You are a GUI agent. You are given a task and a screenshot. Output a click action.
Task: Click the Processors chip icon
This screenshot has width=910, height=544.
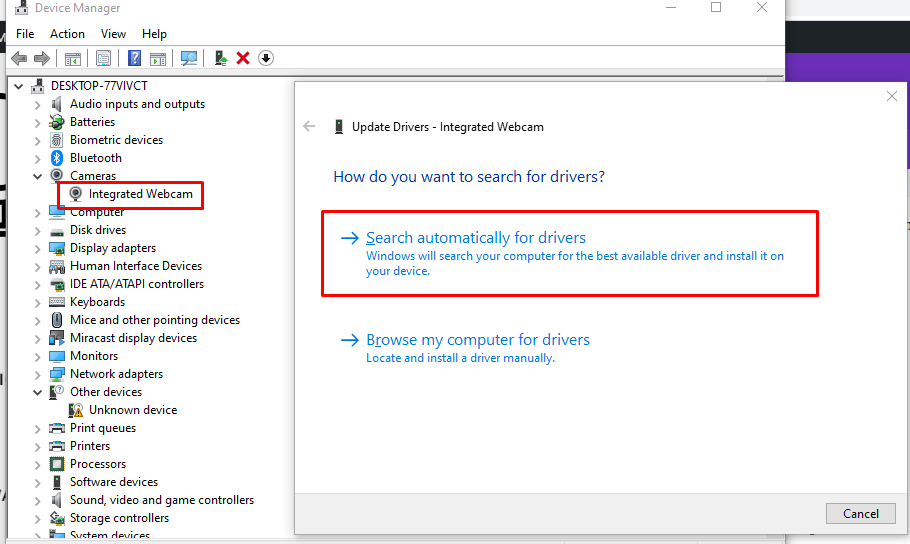pos(57,464)
